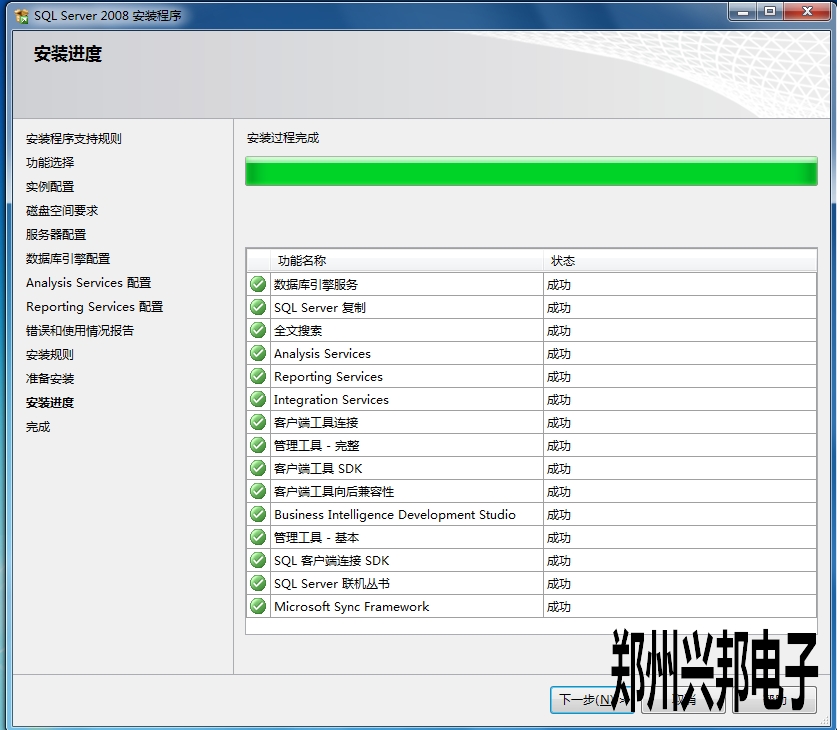The height and width of the screenshot is (730, 837).
Task: Click the success icon for SQL Server 复制
Action: [258, 307]
